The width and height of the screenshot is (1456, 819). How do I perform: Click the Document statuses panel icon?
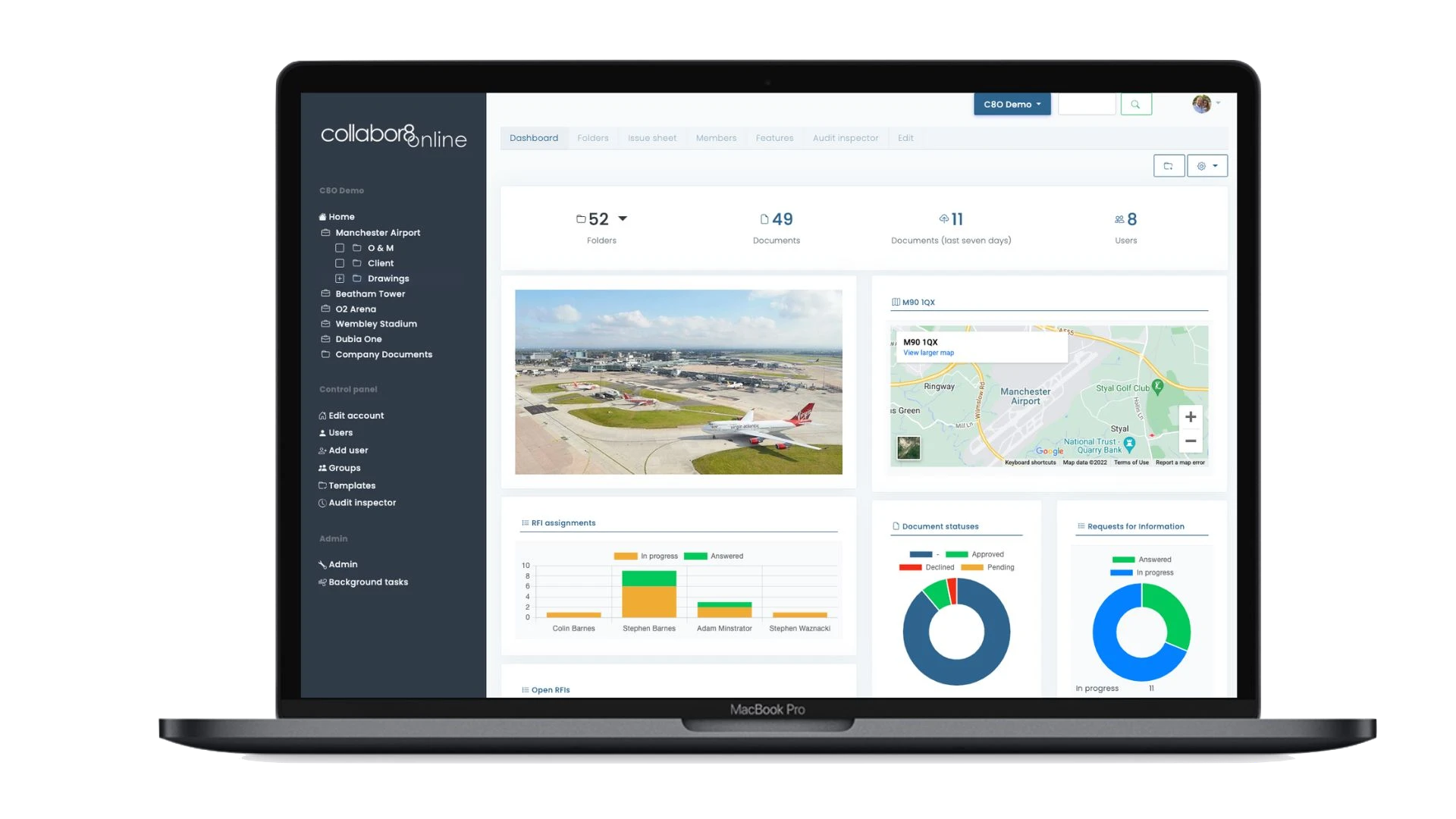895,526
